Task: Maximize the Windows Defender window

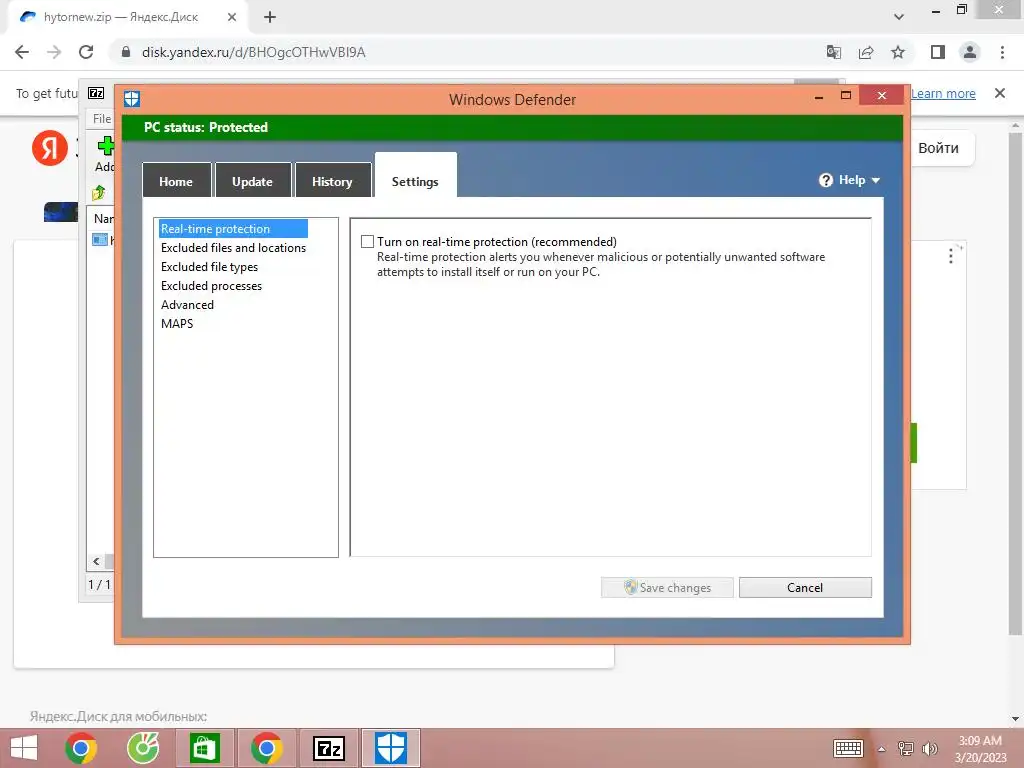Action: (846, 96)
